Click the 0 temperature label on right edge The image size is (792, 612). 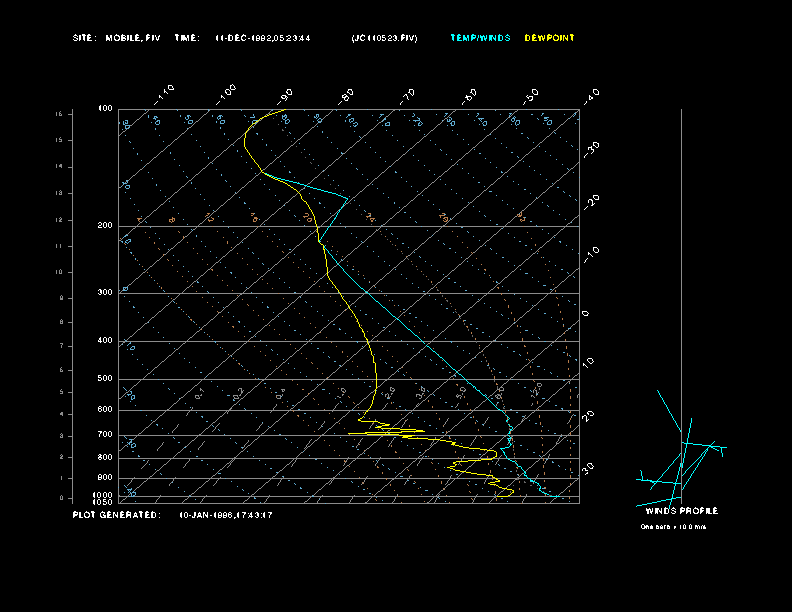click(585, 314)
